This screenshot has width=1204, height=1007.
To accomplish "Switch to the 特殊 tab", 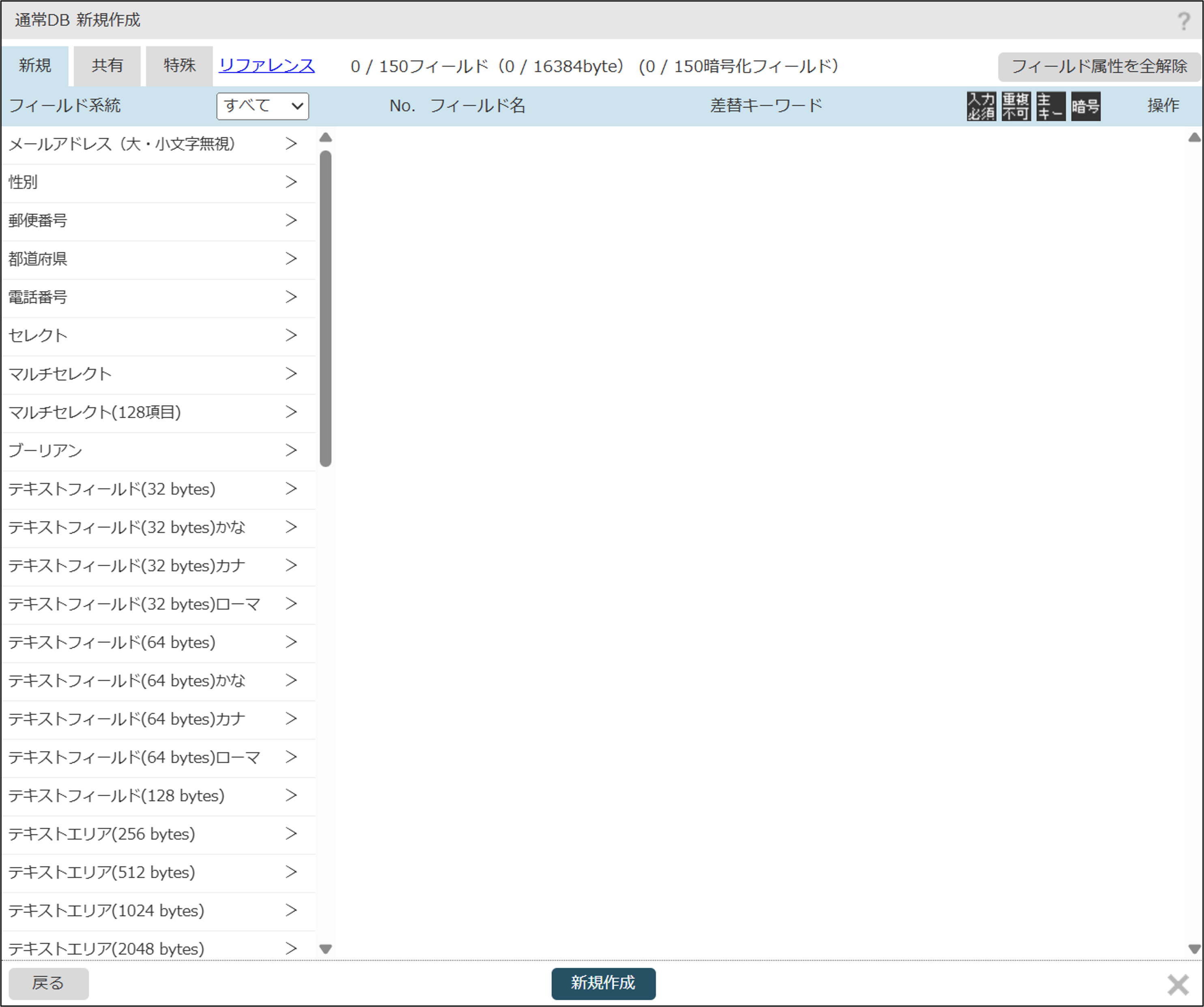I will coord(179,66).
